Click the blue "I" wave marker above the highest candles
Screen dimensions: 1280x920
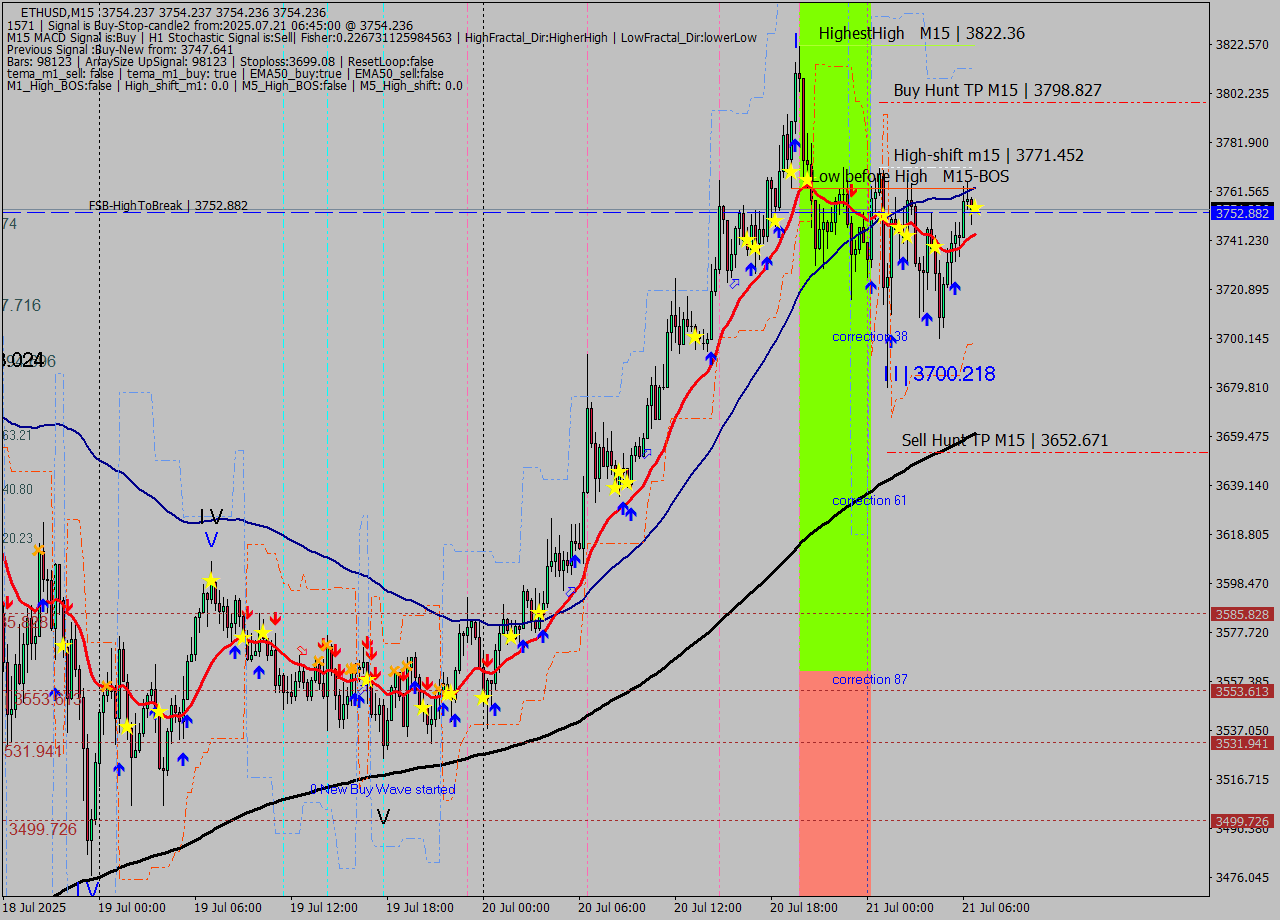[x=795, y=42]
